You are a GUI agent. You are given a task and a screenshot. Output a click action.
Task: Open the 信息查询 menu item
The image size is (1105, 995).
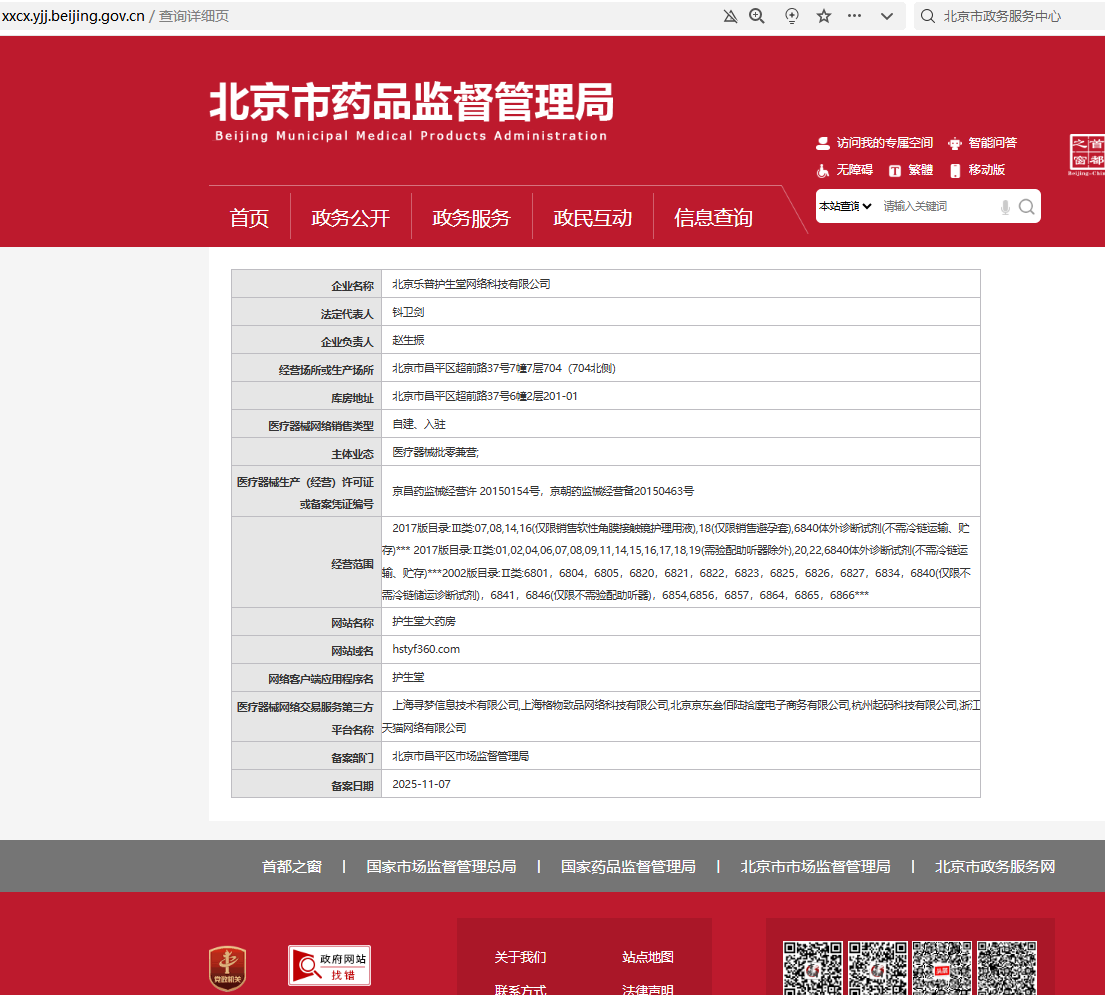pyautogui.click(x=712, y=217)
